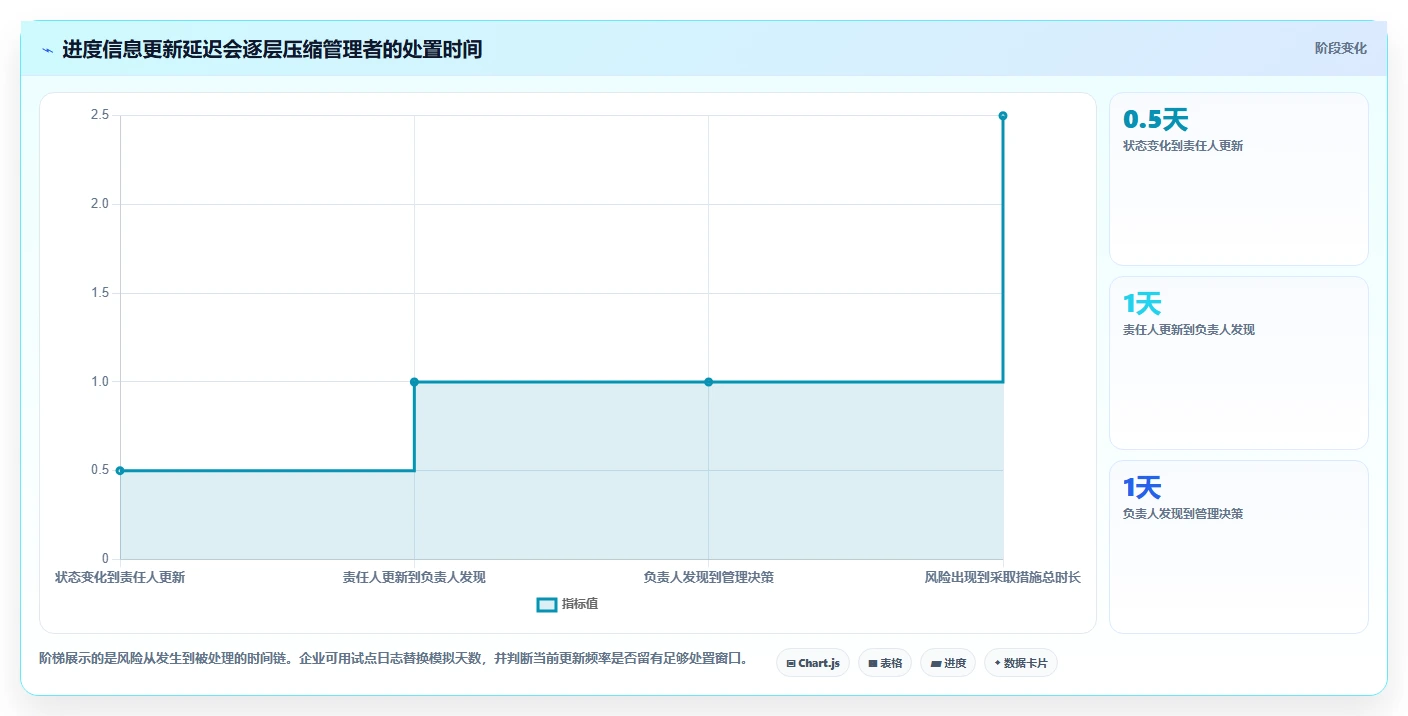Image resolution: width=1408 pixels, height=716 pixels.
Task: Click the chart title 进度信息更新延迟会逐层压缩管理者的处置时间
Action: (272, 49)
